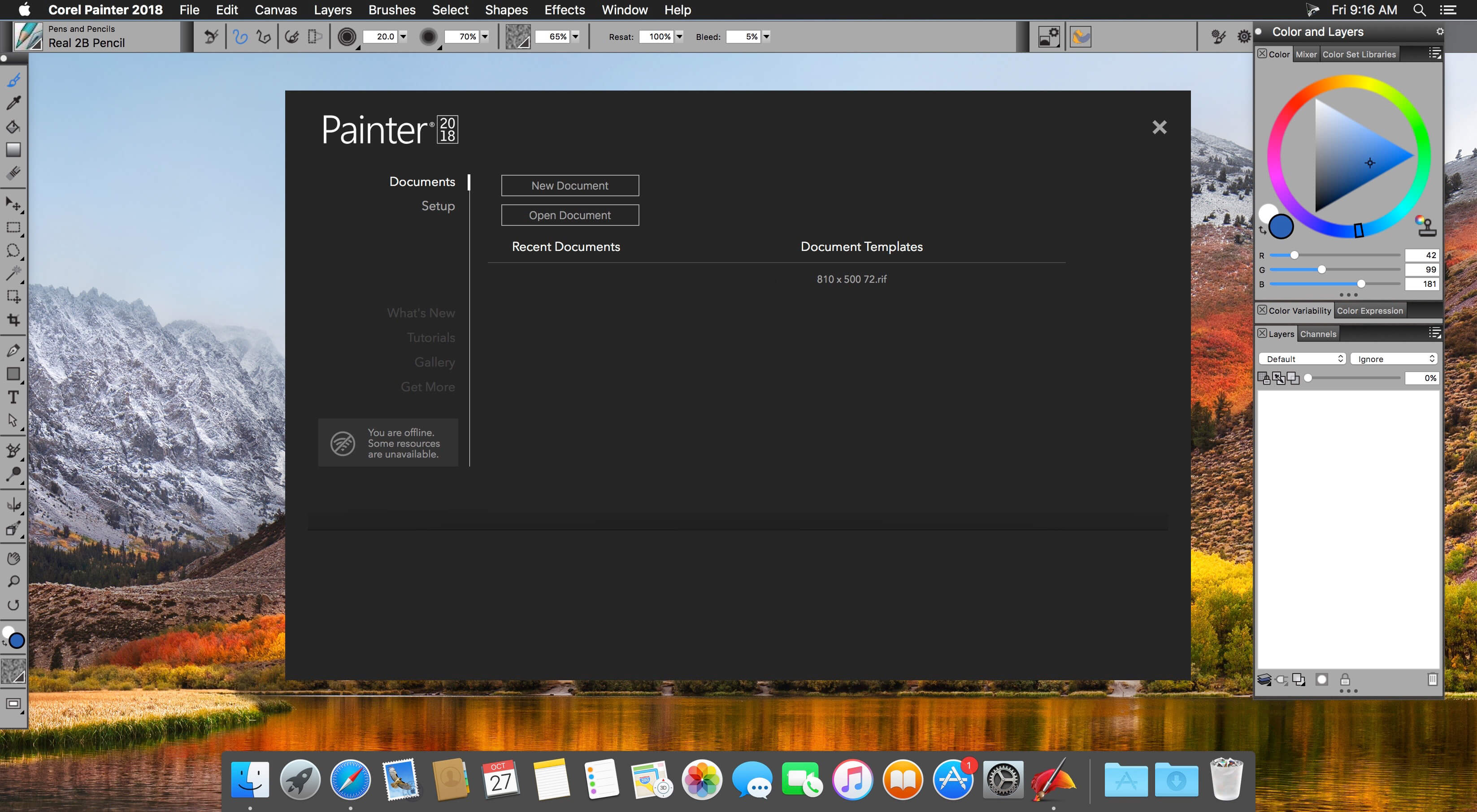The width and height of the screenshot is (1477, 812).
Task: Enable Freehand Strokes mode
Action: tap(240, 37)
